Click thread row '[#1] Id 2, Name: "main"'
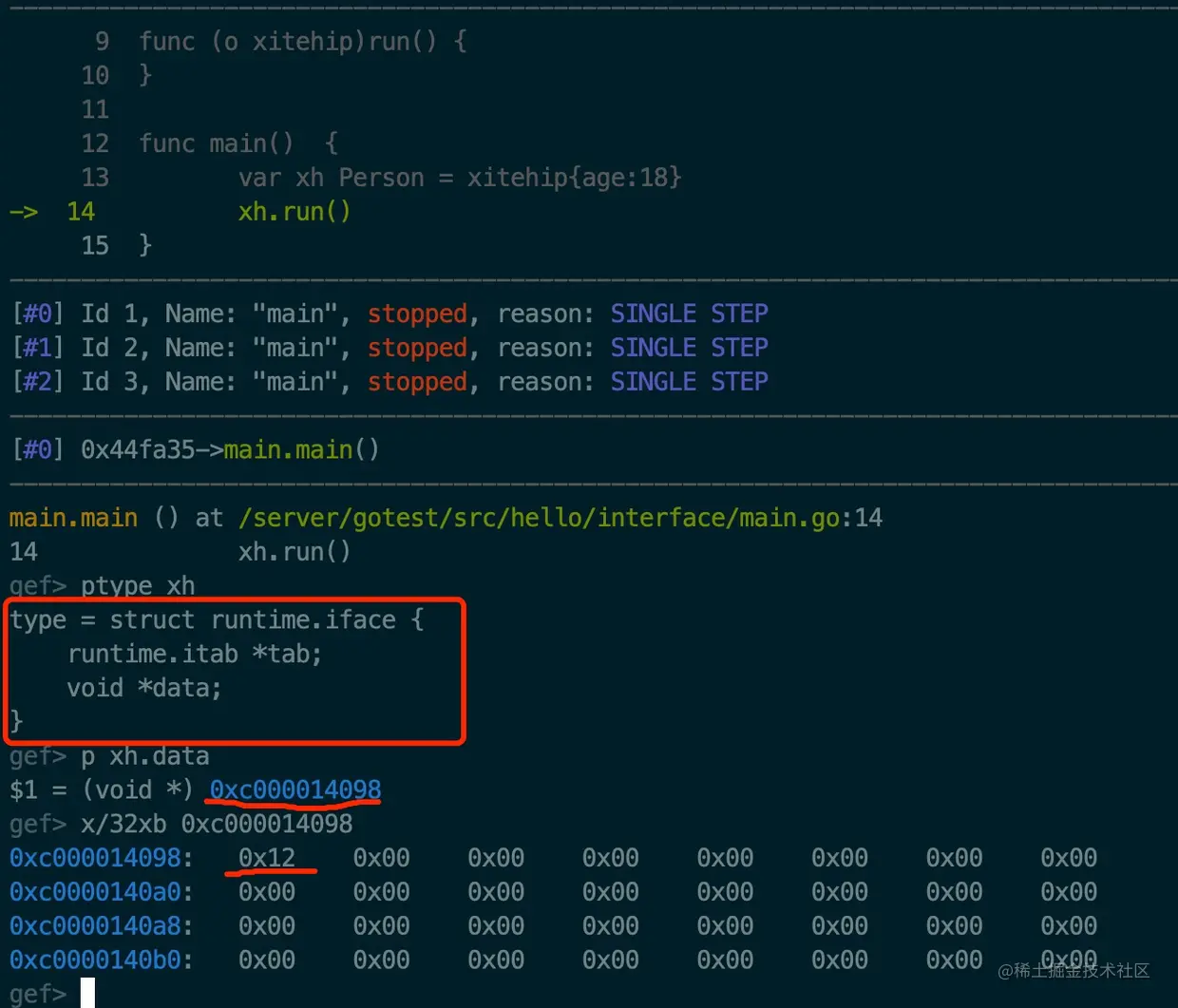The width and height of the screenshot is (1178, 1008). click(x=390, y=348)
